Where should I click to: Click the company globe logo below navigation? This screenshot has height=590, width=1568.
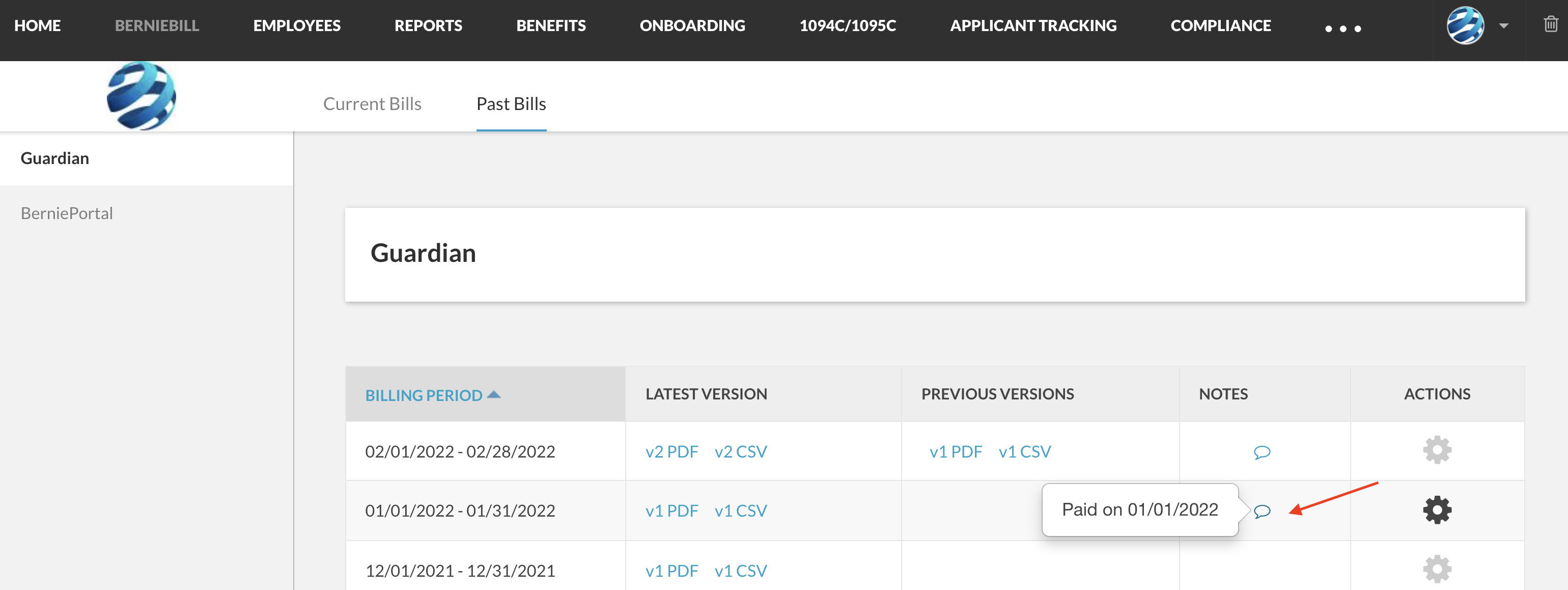point(141,96)
